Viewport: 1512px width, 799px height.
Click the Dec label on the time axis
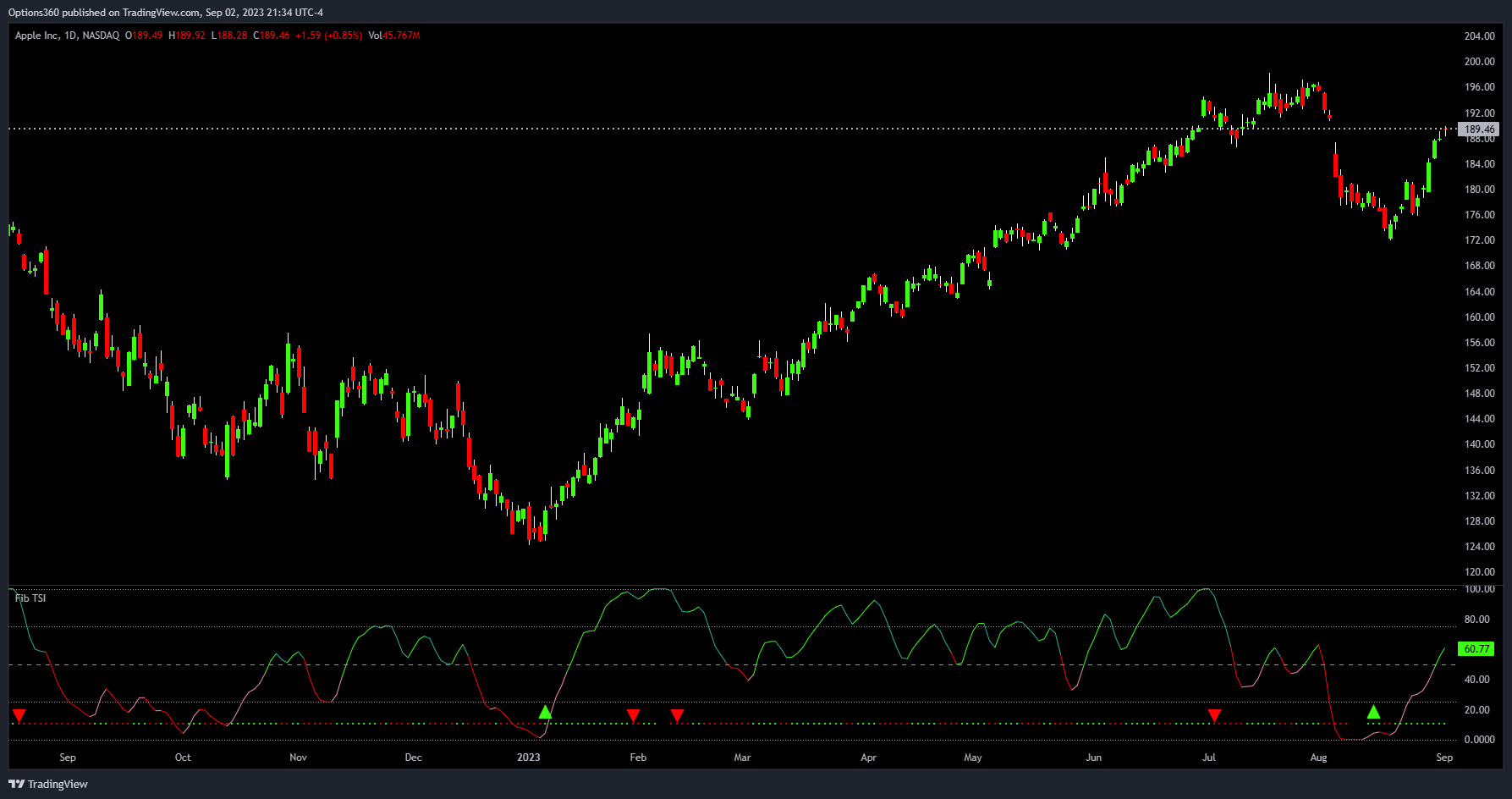pyautogui.click(x=413, y=758)
